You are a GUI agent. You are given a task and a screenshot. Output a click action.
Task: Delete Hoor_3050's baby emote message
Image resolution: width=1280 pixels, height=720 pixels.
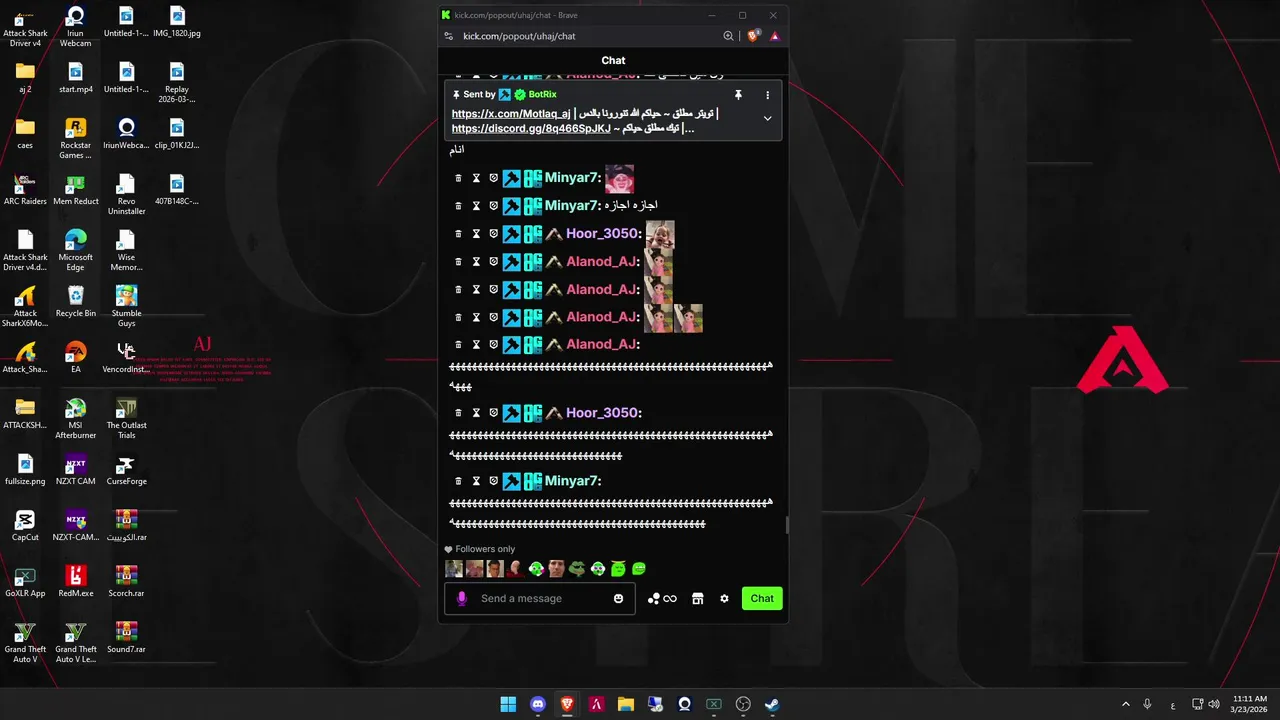point(459,234)
